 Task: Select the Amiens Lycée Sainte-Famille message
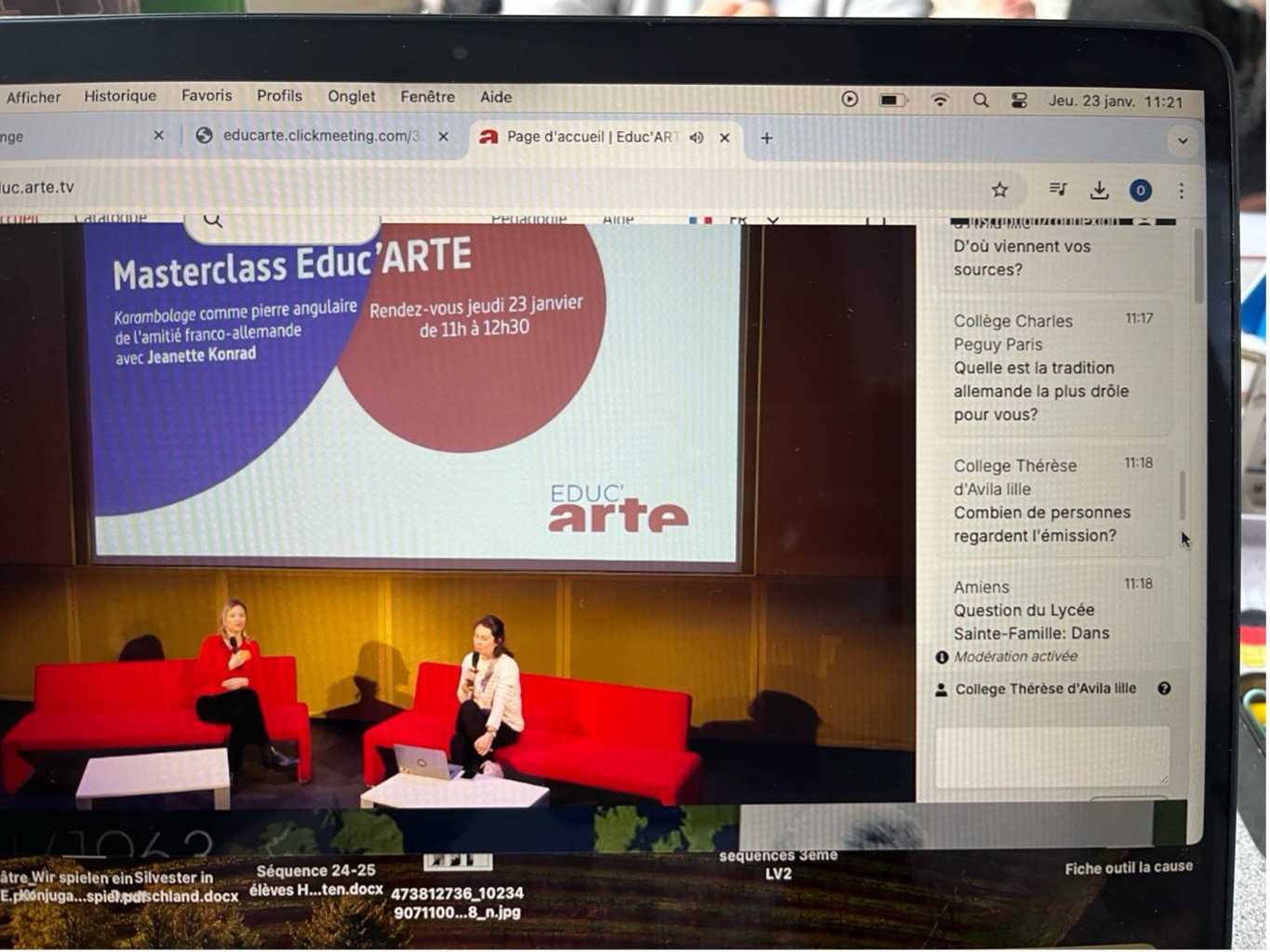[1053, 610]
